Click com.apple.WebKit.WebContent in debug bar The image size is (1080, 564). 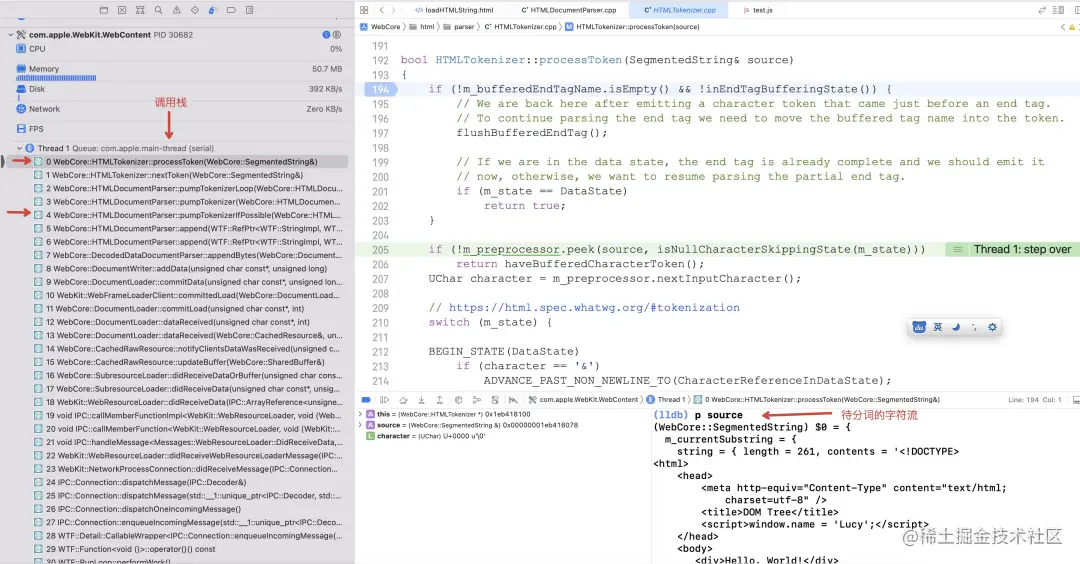coord(583,399)
